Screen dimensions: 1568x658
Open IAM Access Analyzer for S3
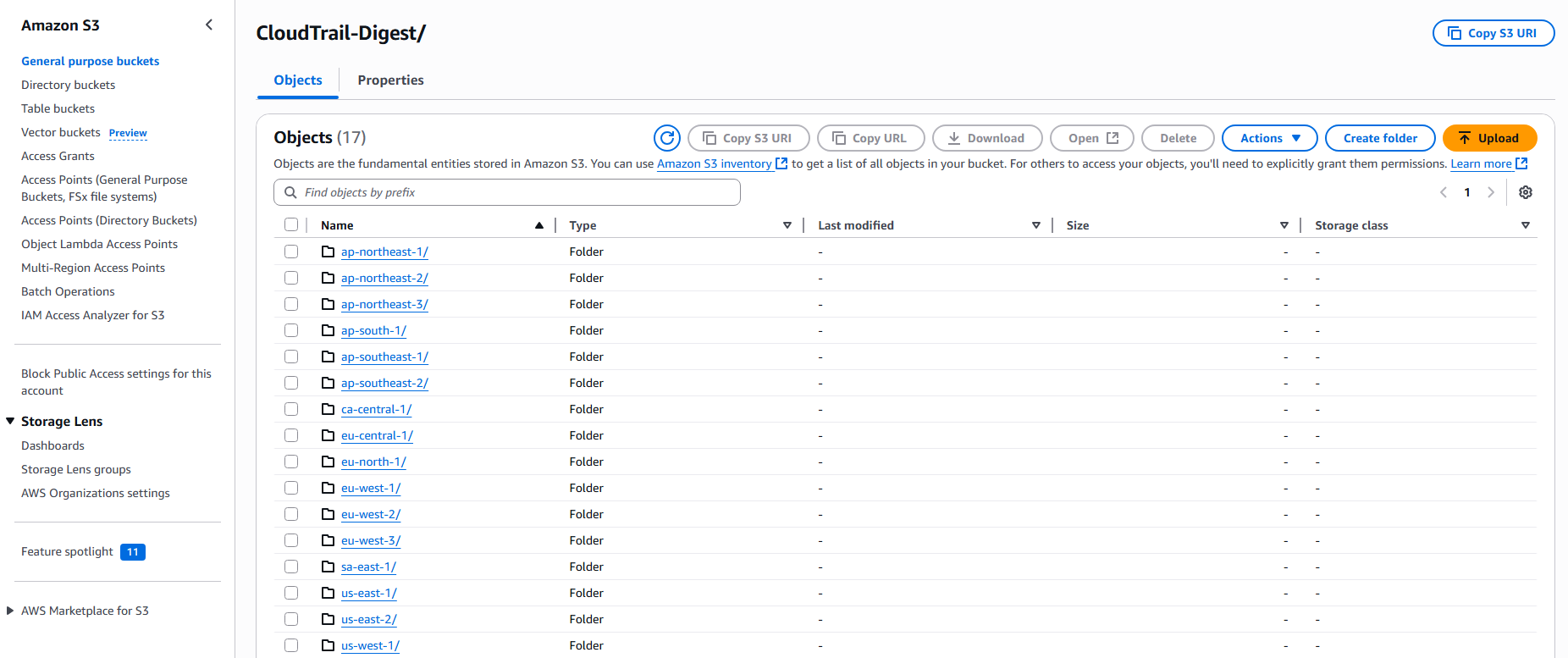click(x=93, y=315)
